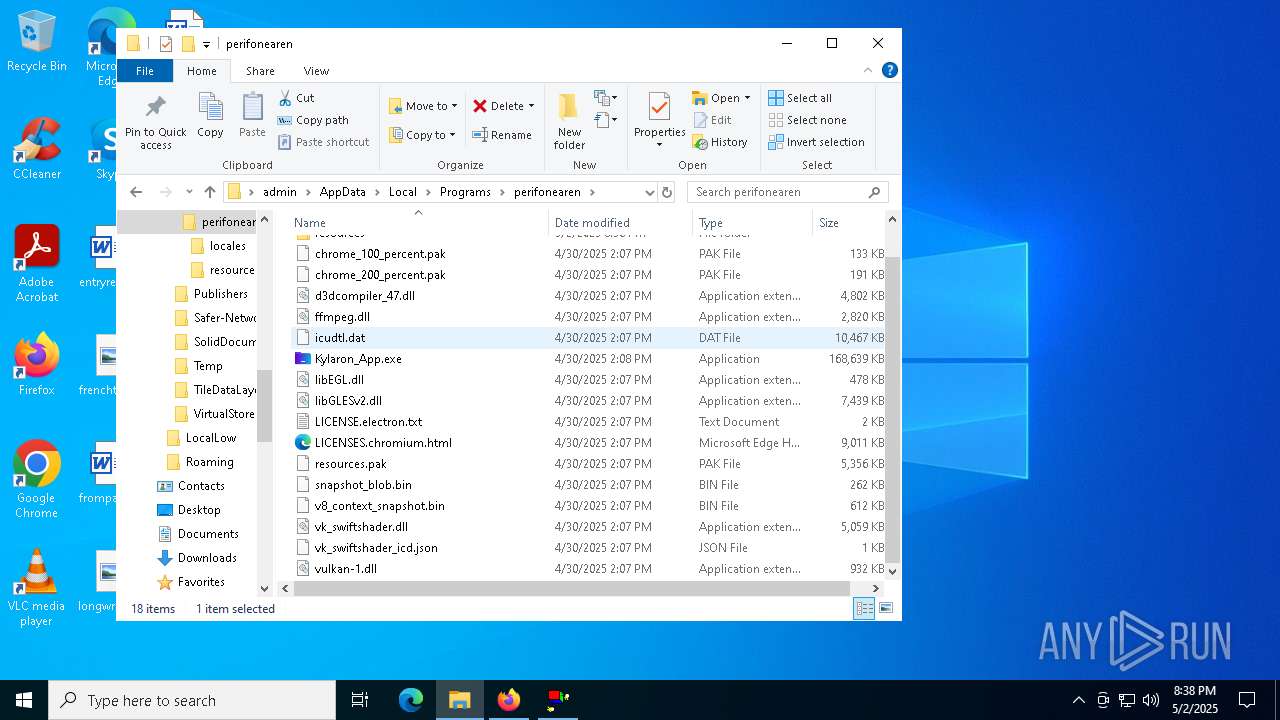
Task: Click the Type here to search box
Action: tap(192, 700)
